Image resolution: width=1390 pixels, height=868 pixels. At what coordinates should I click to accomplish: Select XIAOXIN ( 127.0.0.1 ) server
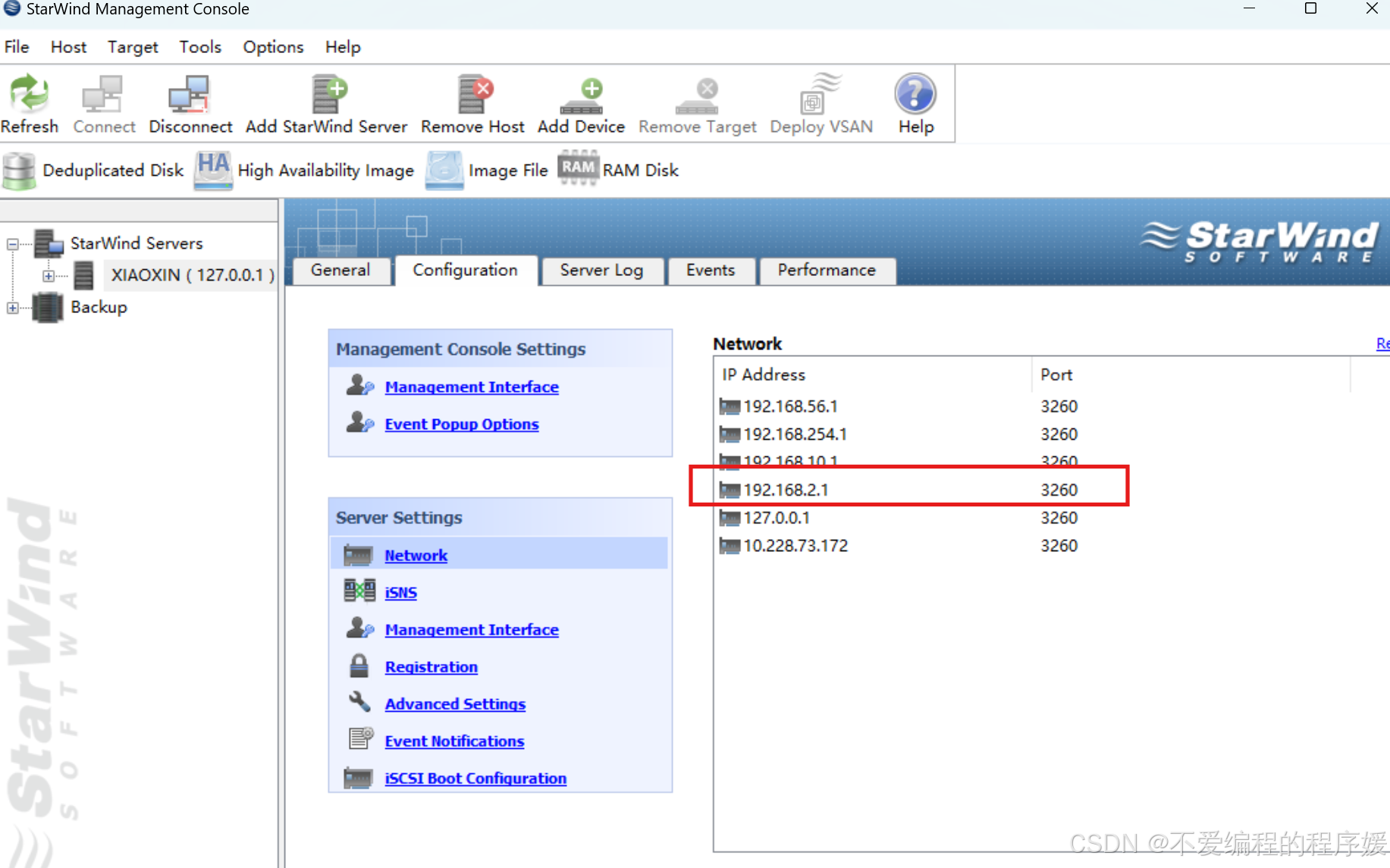(193, 275)
